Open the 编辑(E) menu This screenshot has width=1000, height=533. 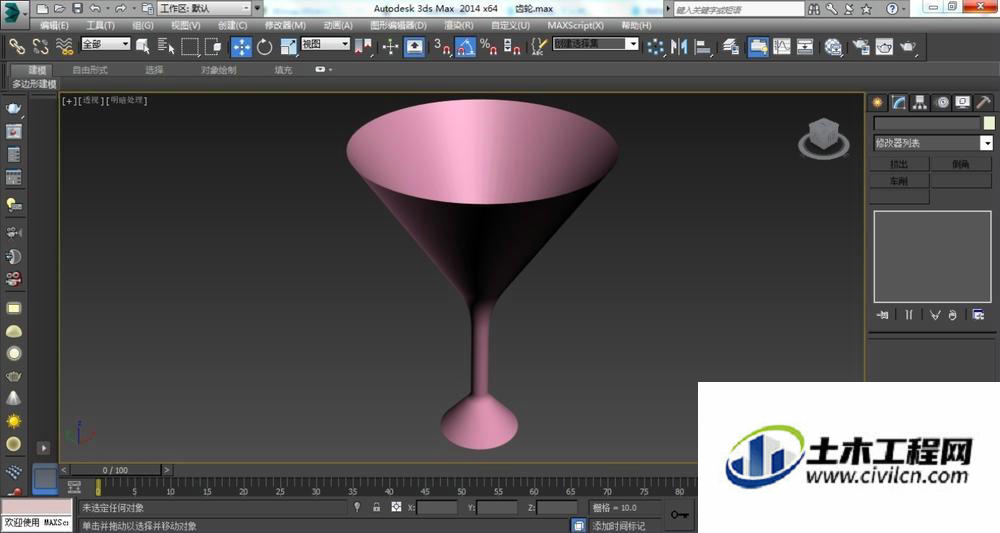pyautogui.click(x=54, y=25)
